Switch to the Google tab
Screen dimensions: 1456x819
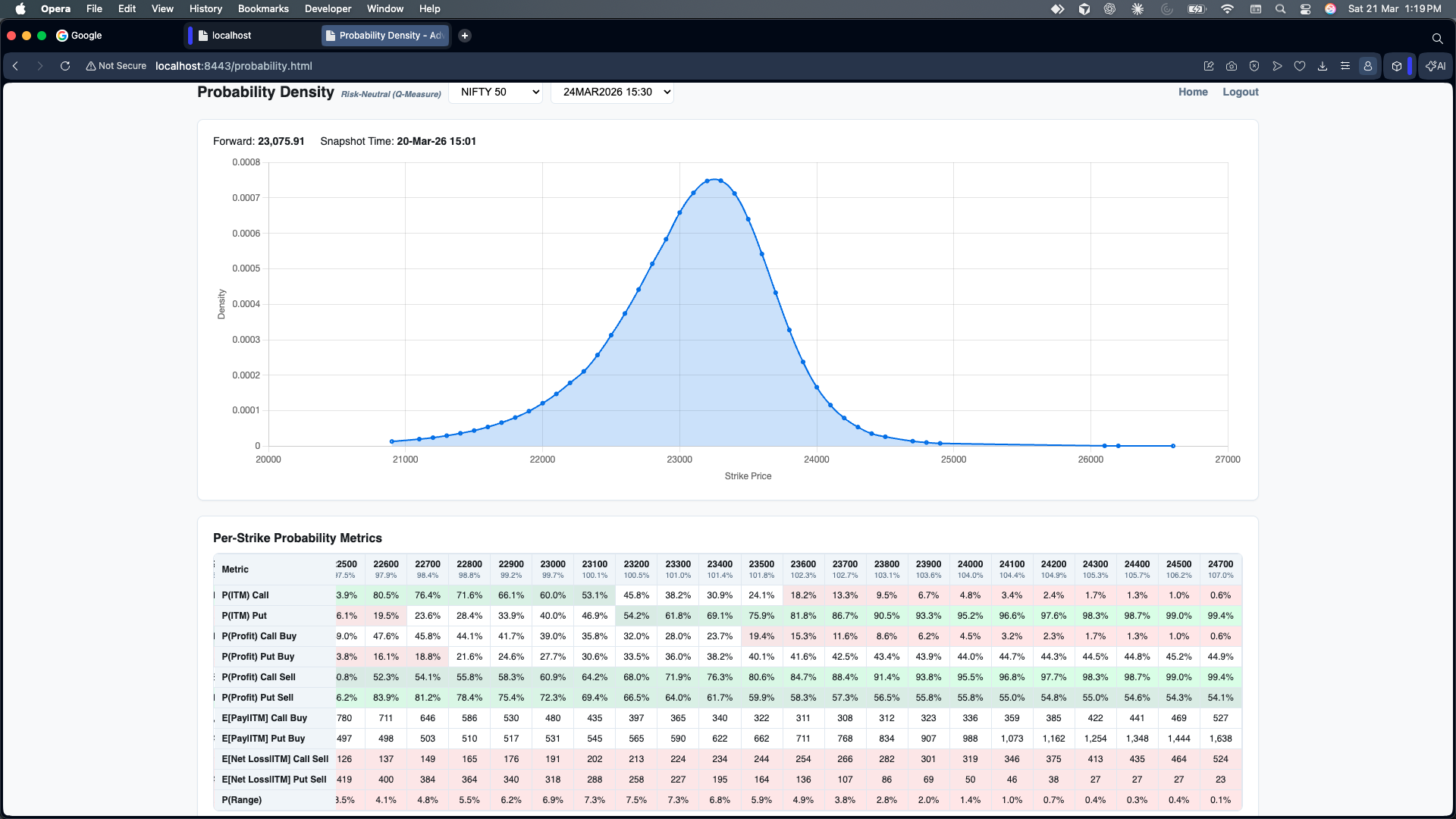pos(86,36)
